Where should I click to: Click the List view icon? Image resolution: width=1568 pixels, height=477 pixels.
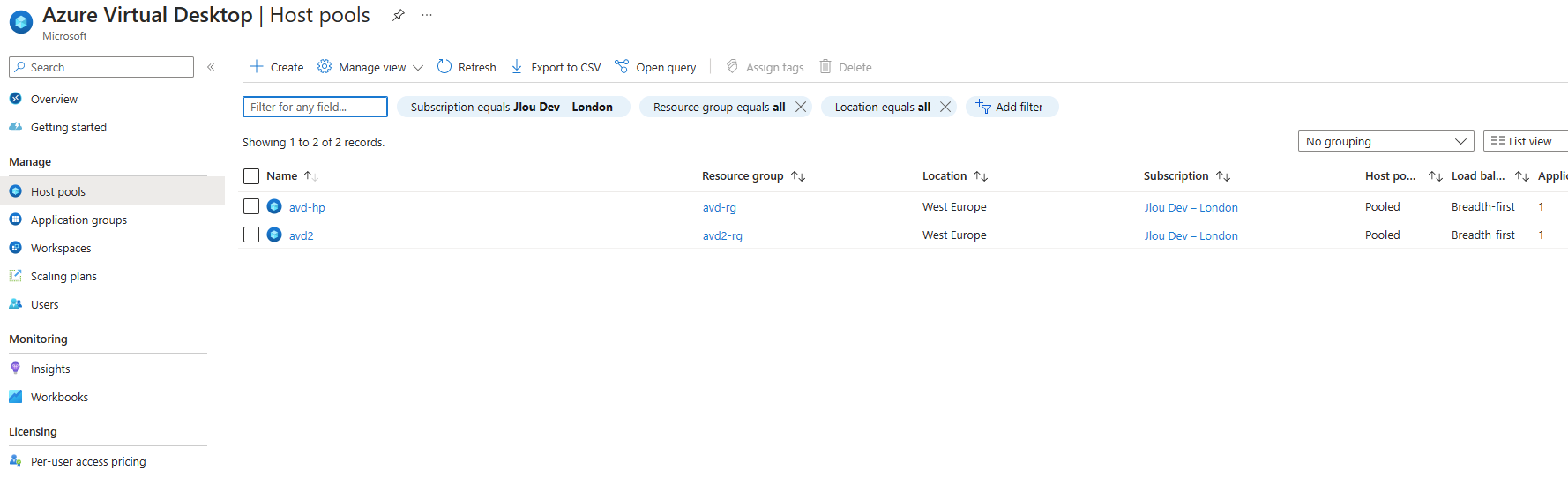[1498, 141]
